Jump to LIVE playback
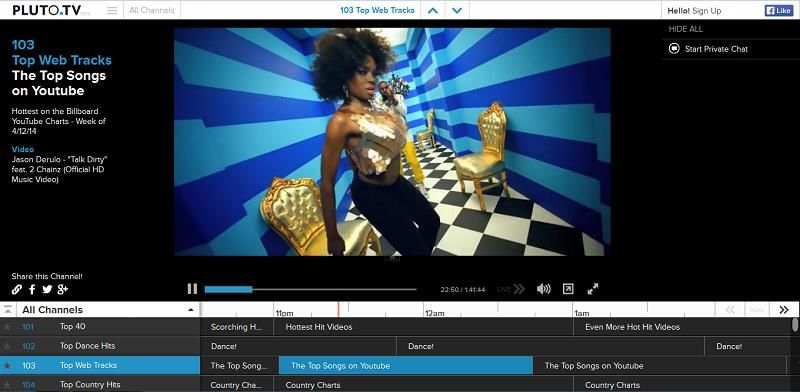 pos(511,289)
